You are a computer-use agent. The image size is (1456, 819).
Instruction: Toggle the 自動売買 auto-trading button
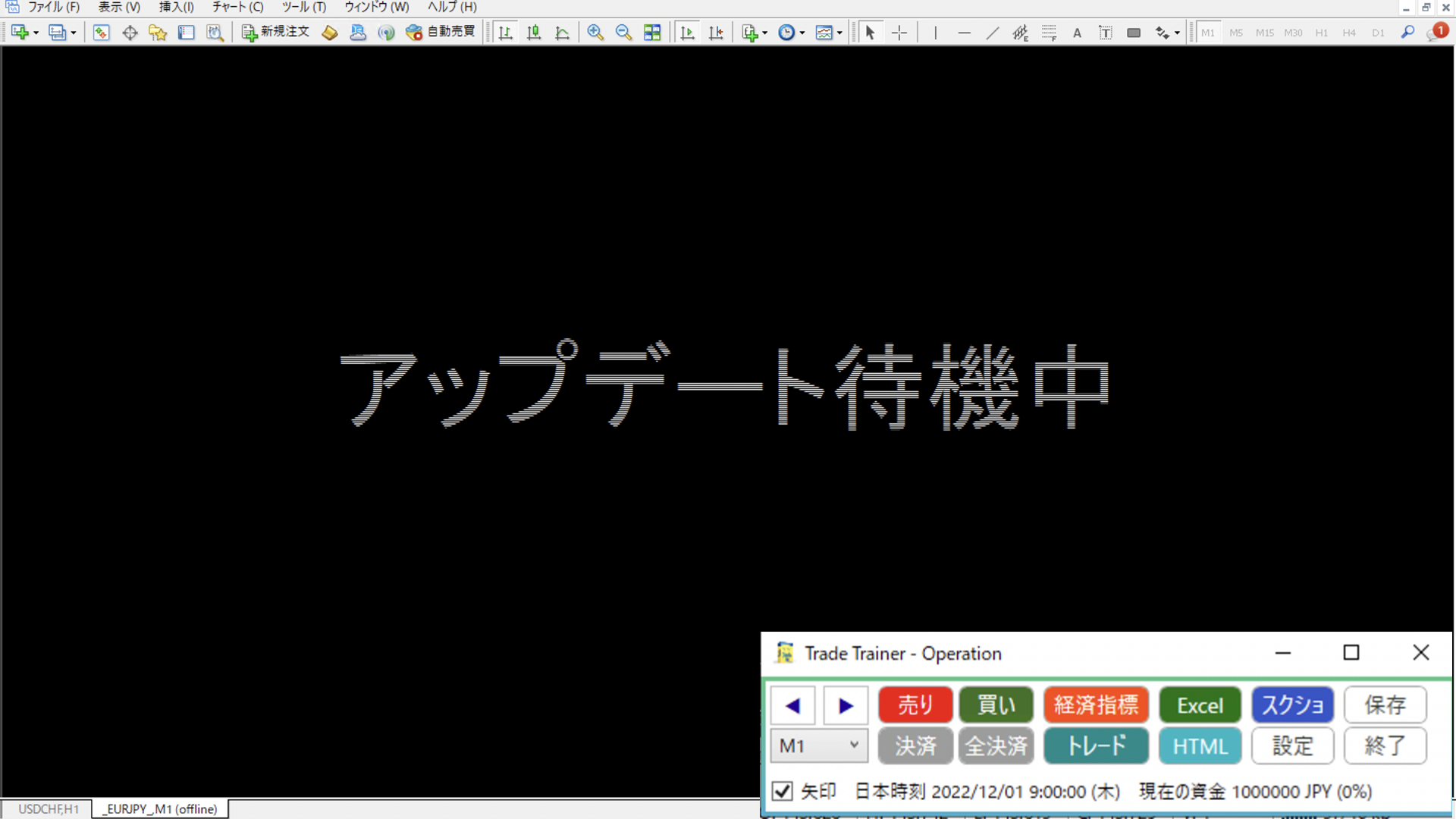click(x=441, y=32)
